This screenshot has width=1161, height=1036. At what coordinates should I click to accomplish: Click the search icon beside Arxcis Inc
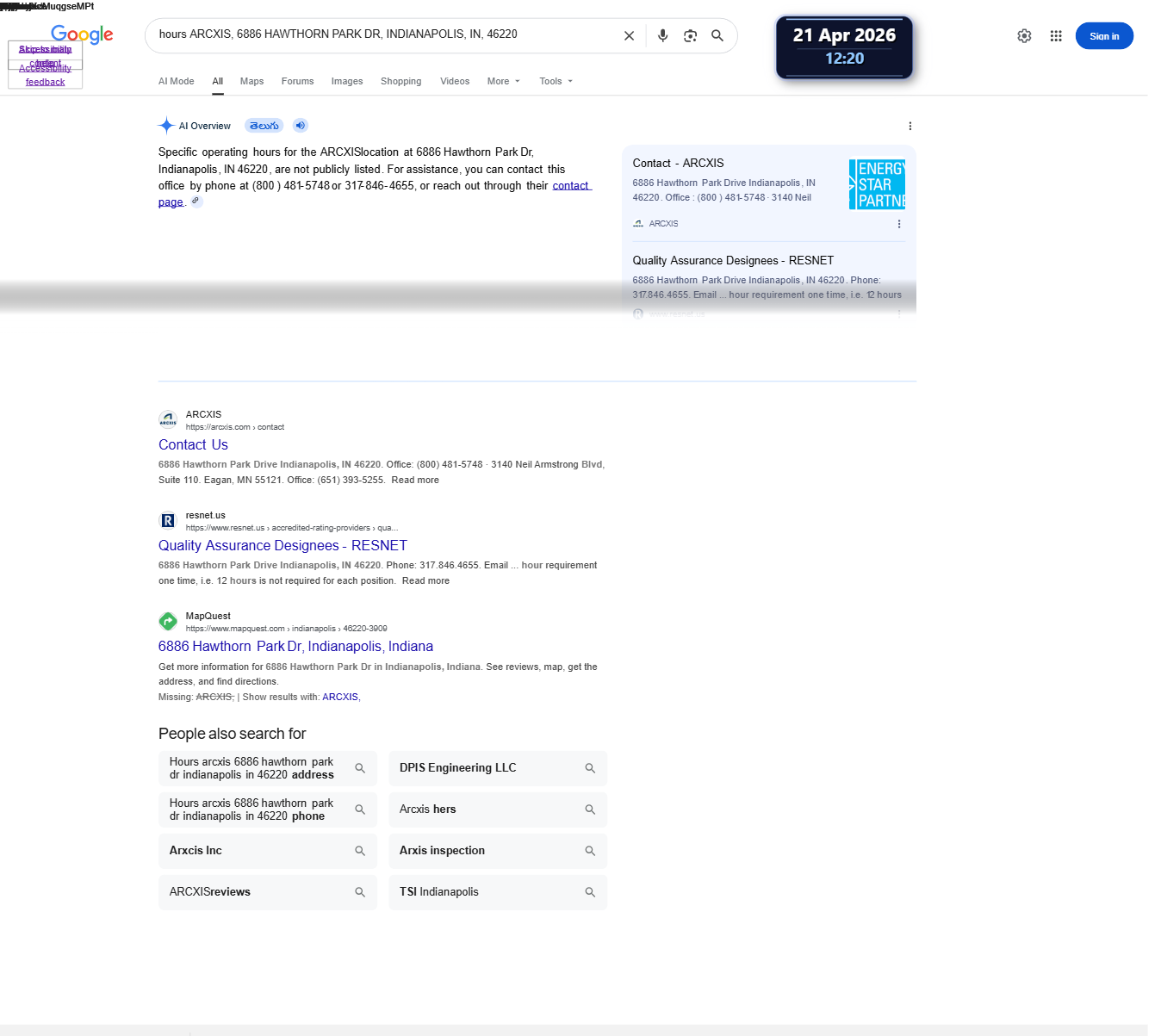coord(360,851)
